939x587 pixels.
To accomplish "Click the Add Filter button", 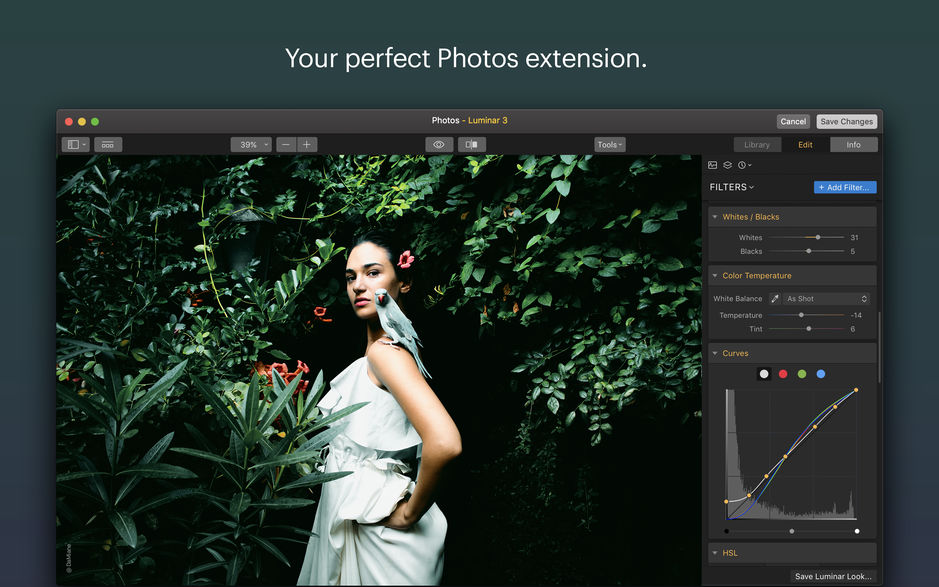I will (844, 187).
